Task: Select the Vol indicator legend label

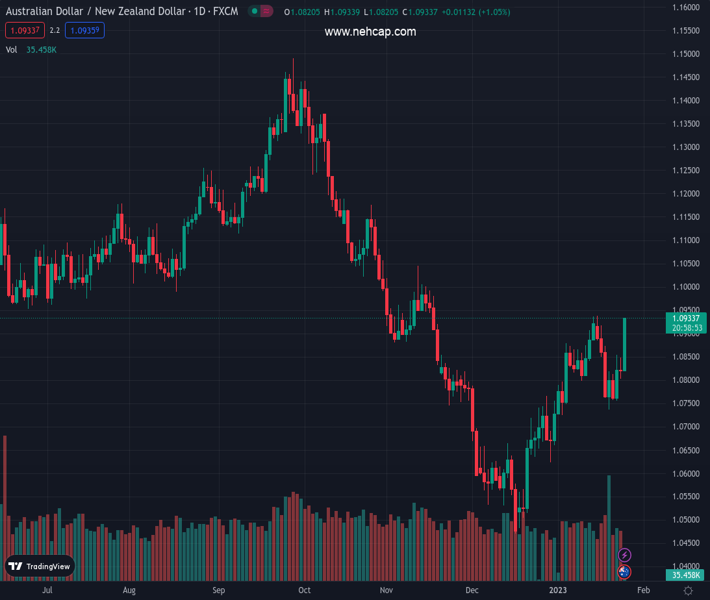Action: click(11, 49)
